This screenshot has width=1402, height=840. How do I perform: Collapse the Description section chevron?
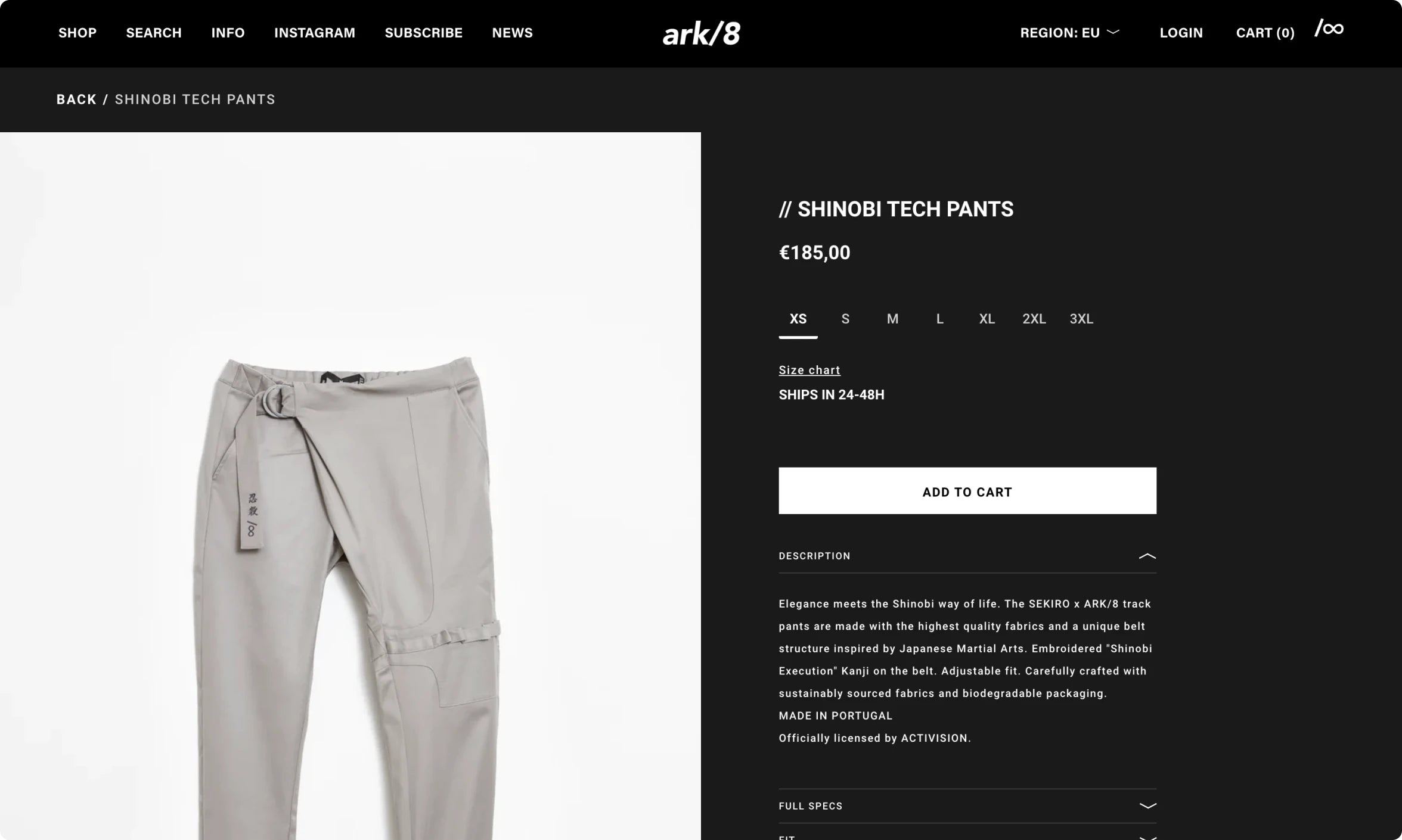(x=1147, y=556)
